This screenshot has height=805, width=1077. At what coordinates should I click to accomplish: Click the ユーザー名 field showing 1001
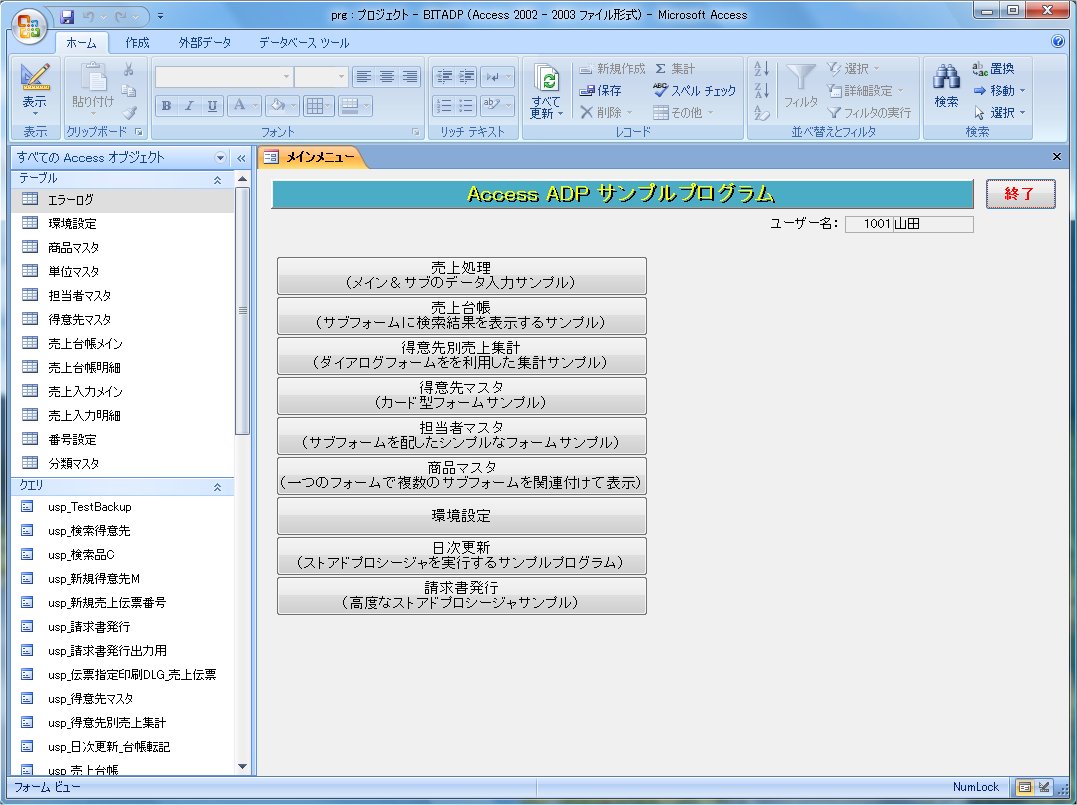[868, 224]
